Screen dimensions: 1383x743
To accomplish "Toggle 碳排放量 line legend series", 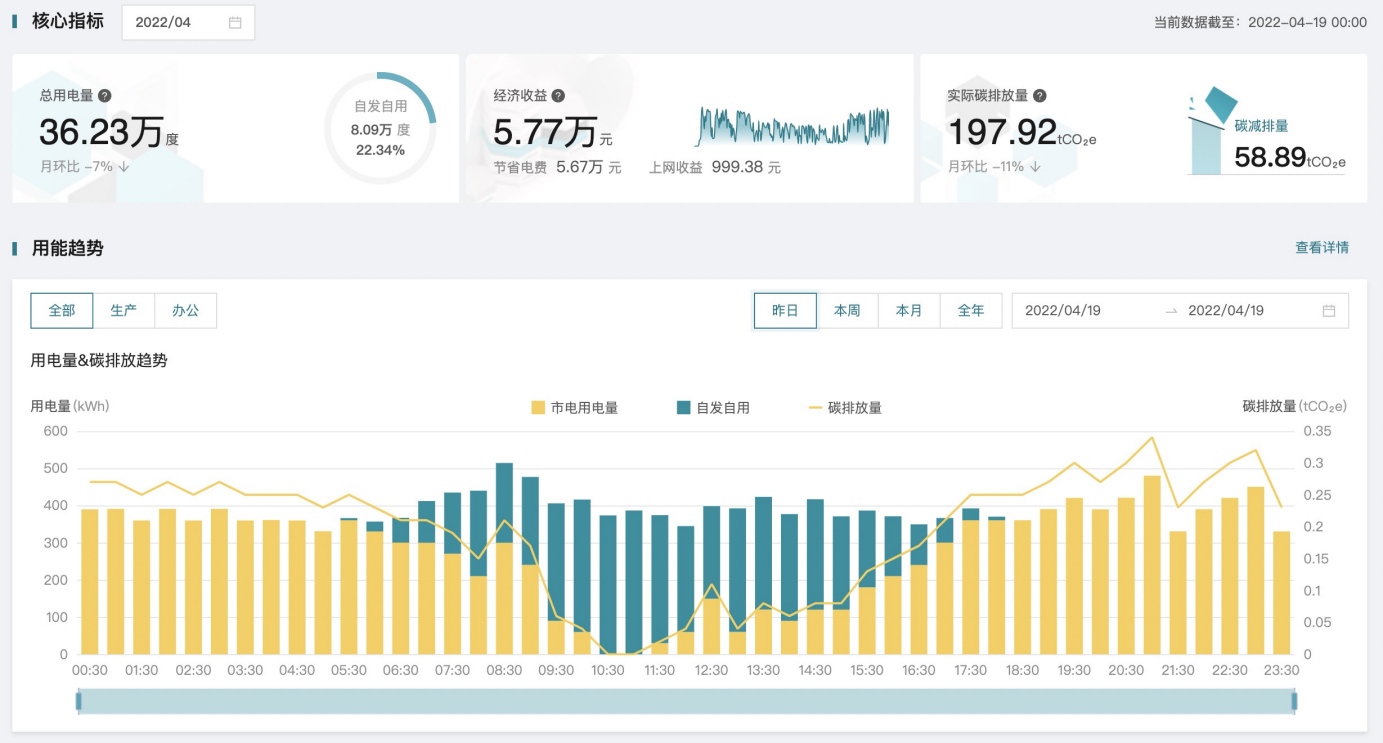I will 845,408.
